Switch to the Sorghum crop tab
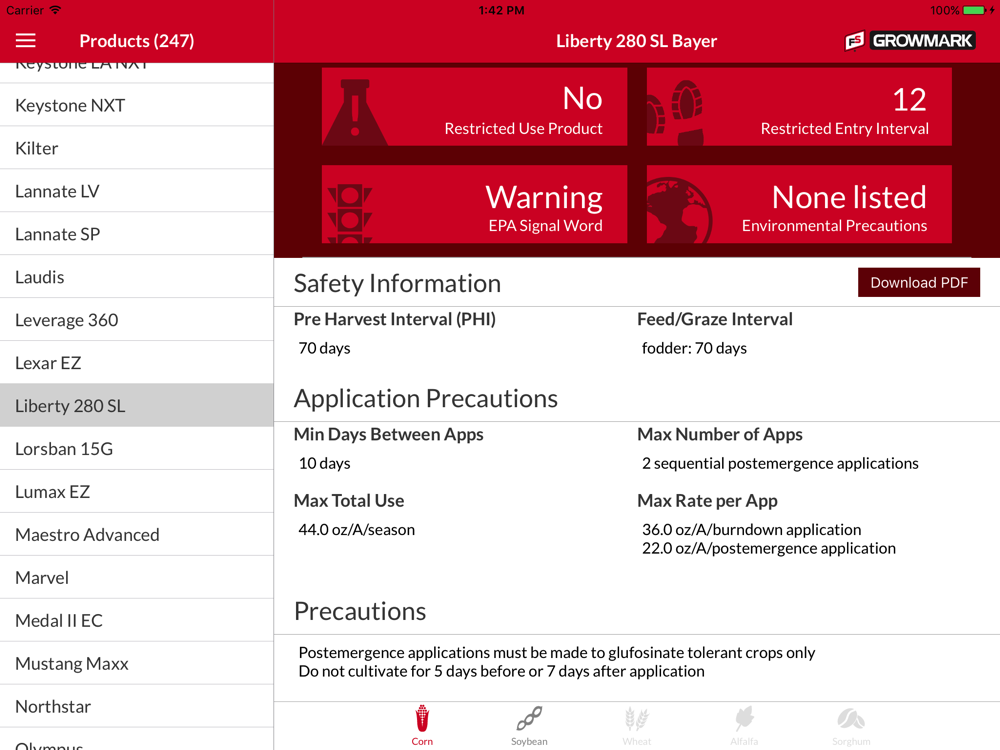The height and width of the screenshot is (750, 1000). click(x=851, y=726)
